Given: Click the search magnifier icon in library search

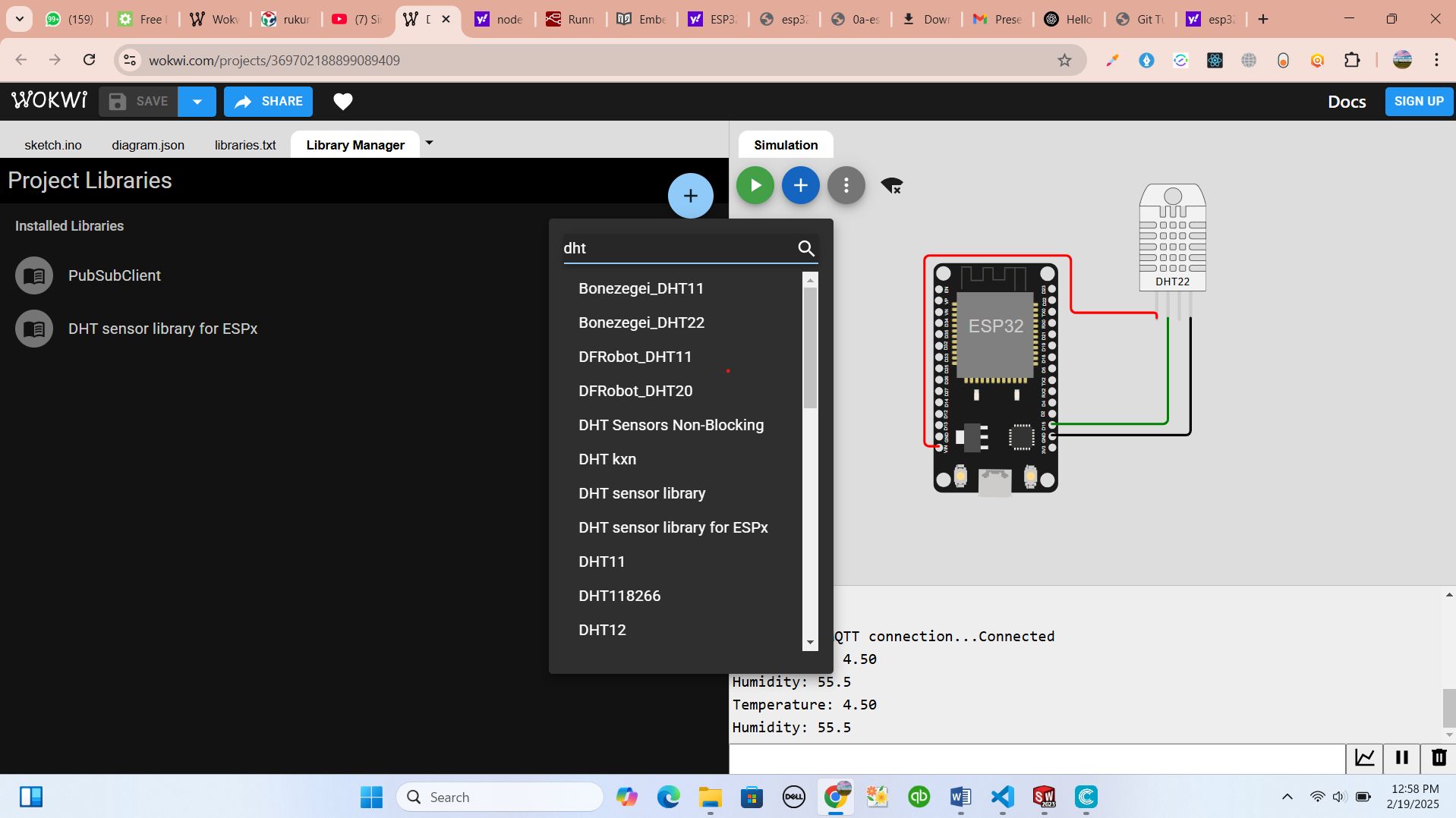Looking at the screenshot, I should pyautogui.click(x=806, y=248).
